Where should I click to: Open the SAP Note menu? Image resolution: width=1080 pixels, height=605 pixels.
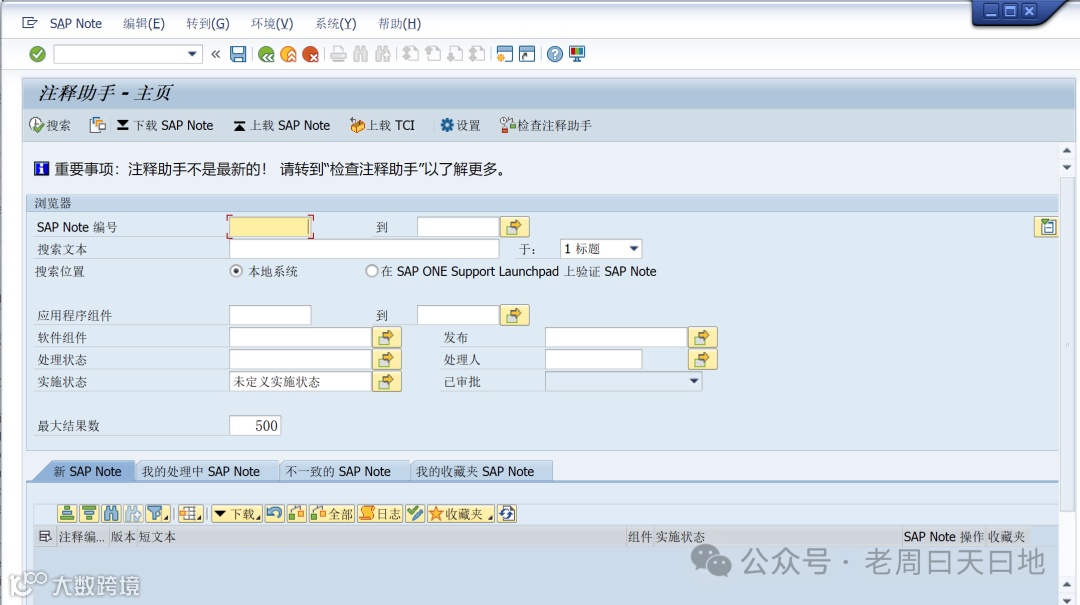(x=75, y=23)
